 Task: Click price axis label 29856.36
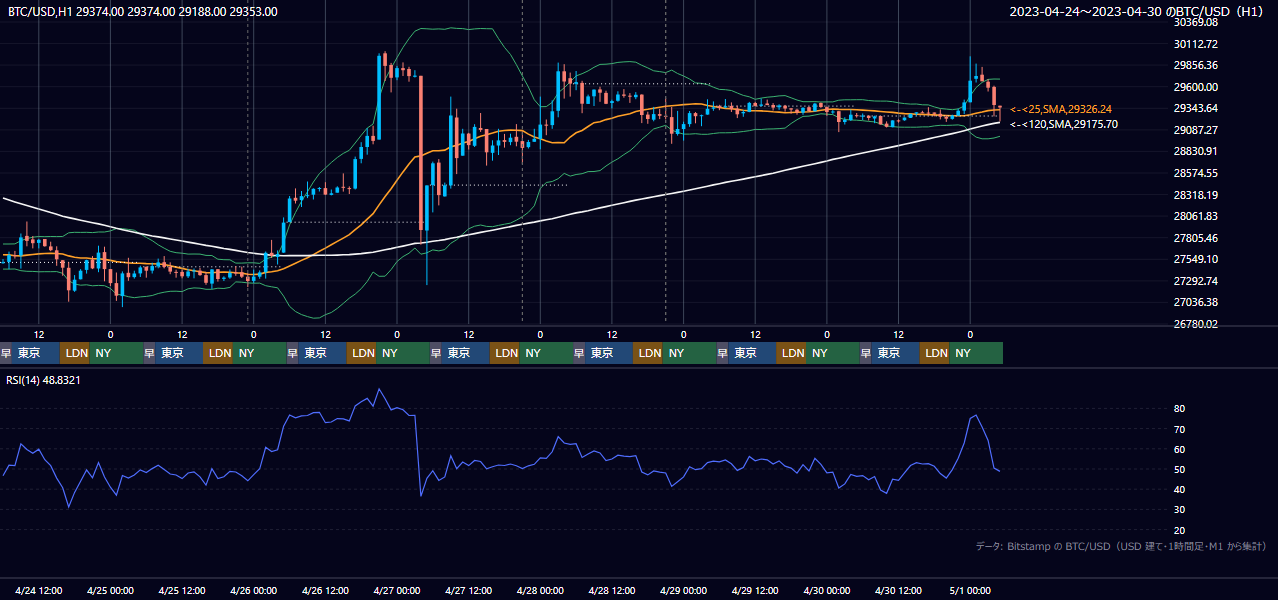tap(1196, 65)
